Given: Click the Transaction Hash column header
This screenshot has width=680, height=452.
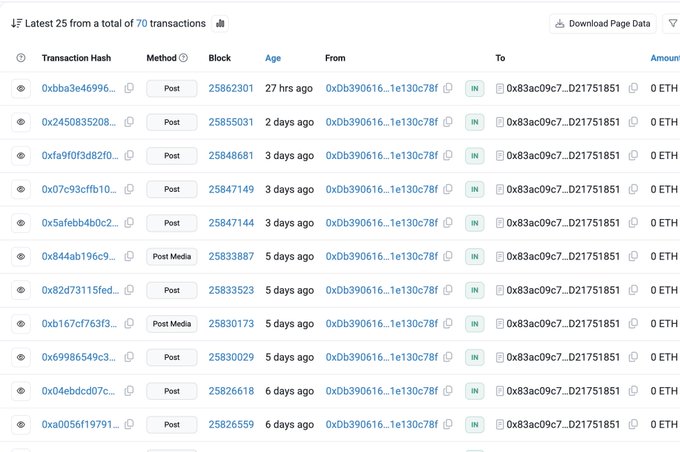Looking at the screenshot, I should coord(76,58).
